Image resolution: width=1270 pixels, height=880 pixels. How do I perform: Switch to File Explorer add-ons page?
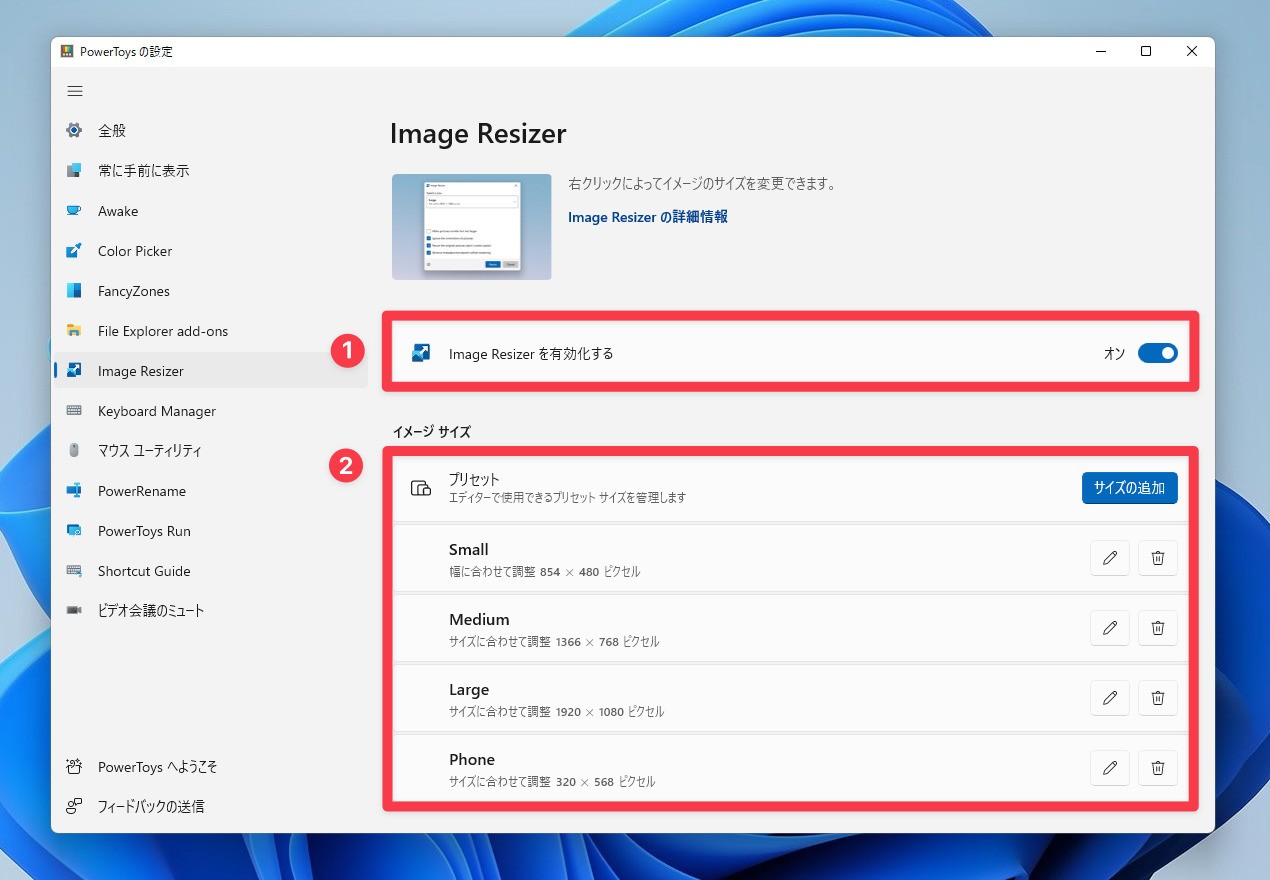click(74, 331)
